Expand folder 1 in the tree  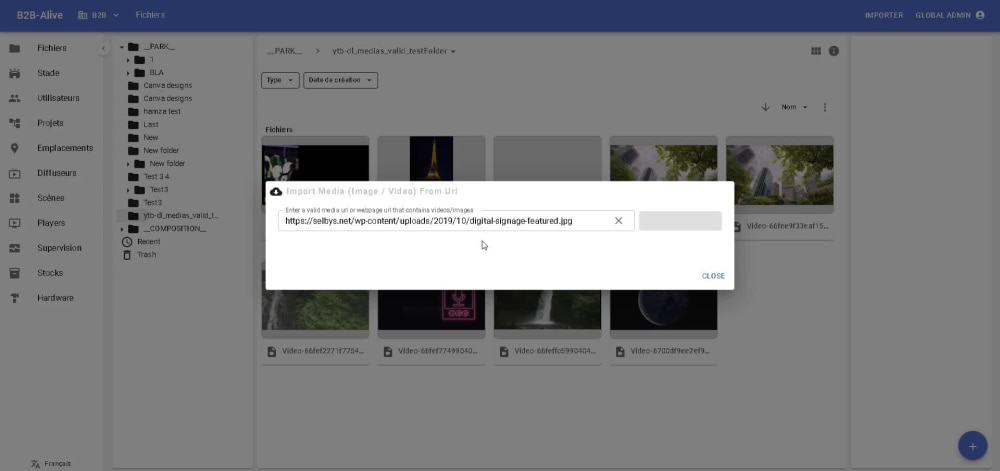(x=128, y=60)
